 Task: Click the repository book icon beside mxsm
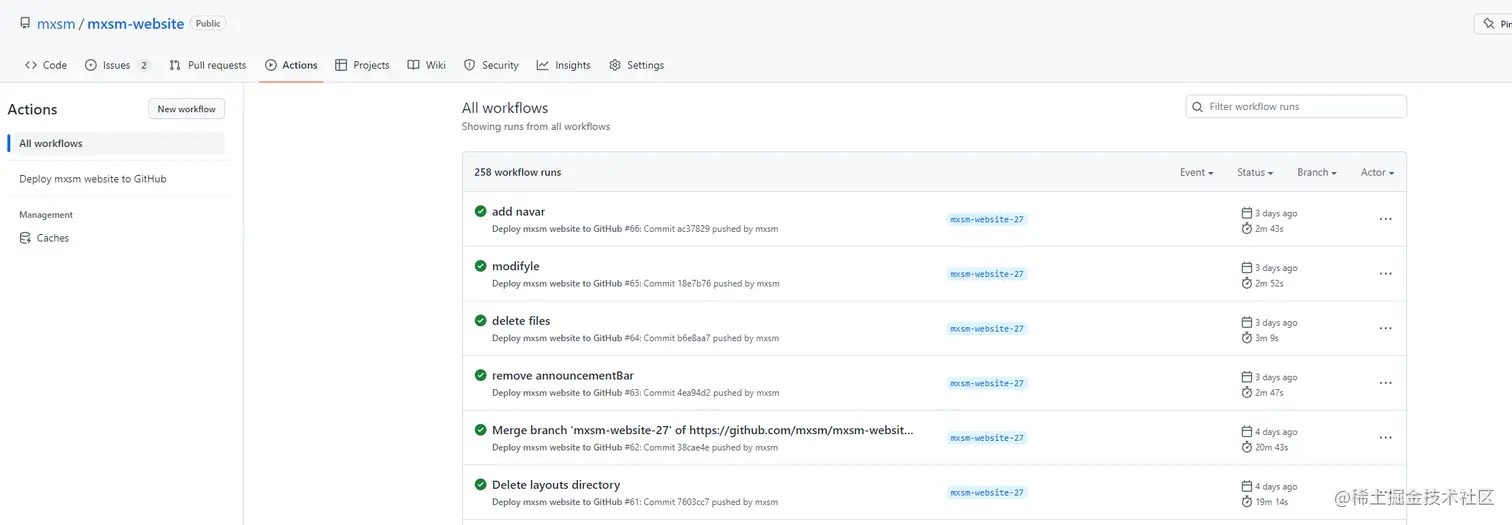(25, 23)
